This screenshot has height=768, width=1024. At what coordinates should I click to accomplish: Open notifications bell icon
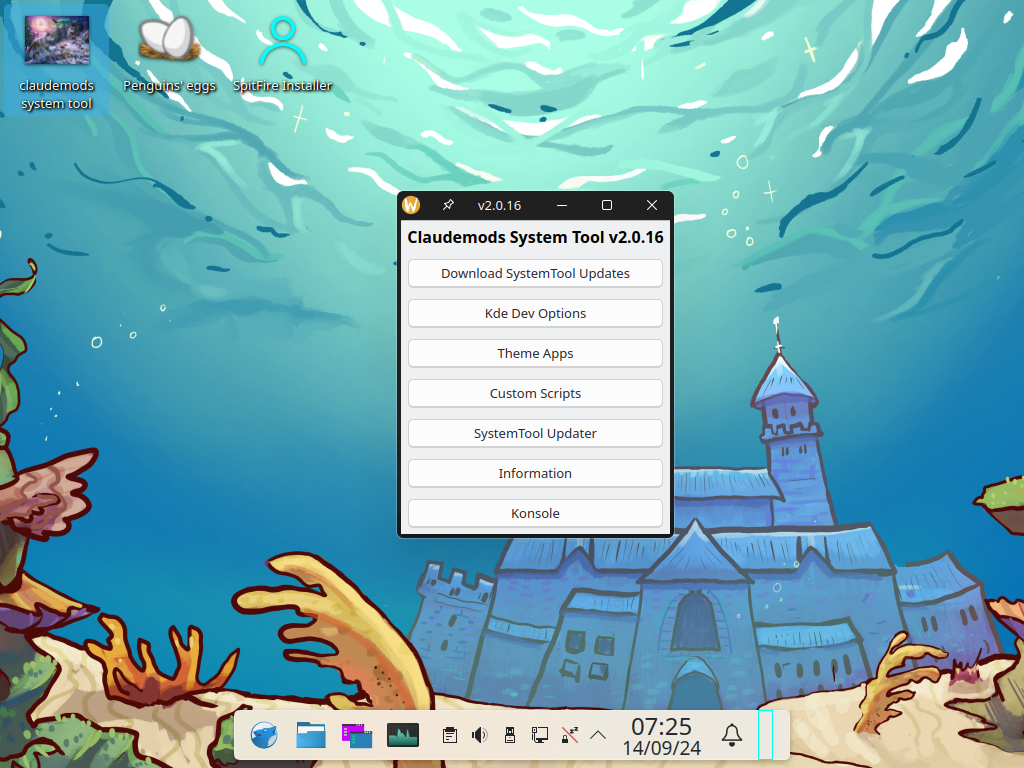pyautogui.click(x=731, y=735)
